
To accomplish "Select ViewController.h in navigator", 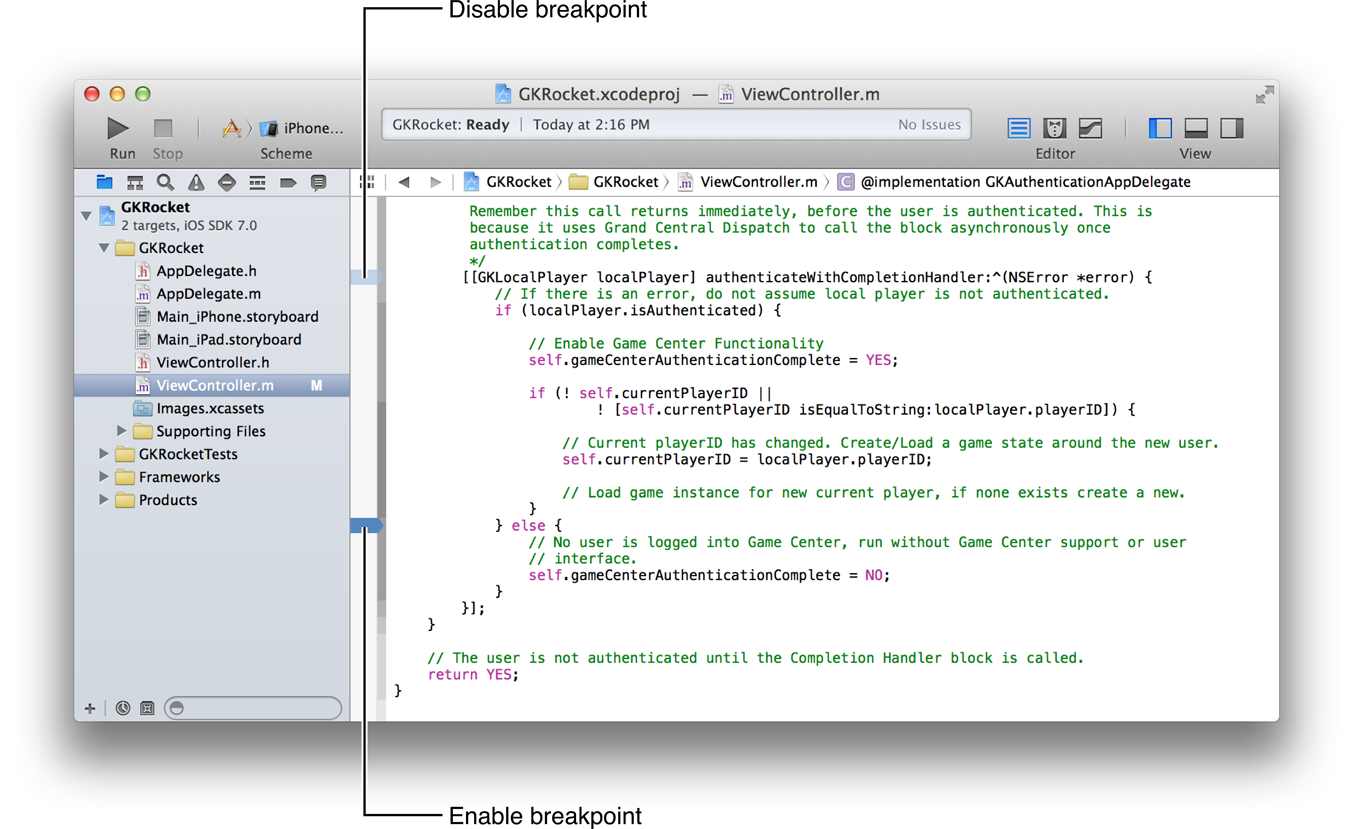I will pos(212,363).
